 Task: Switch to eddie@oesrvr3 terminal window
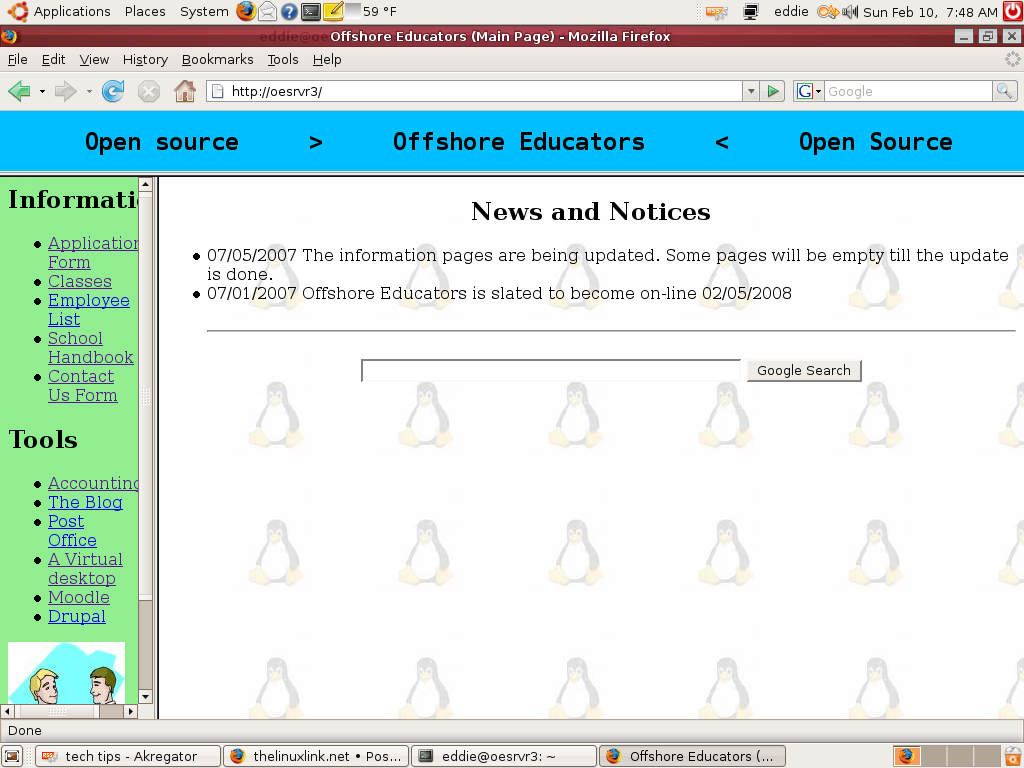click(504, 756)
